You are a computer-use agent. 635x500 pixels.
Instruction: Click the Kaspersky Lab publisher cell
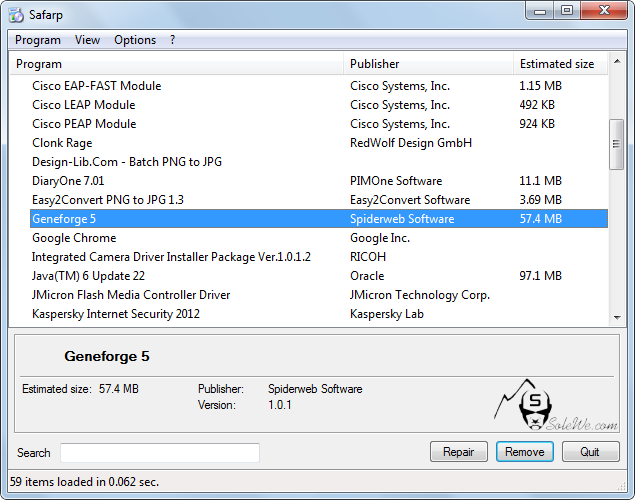click(387, 314)
